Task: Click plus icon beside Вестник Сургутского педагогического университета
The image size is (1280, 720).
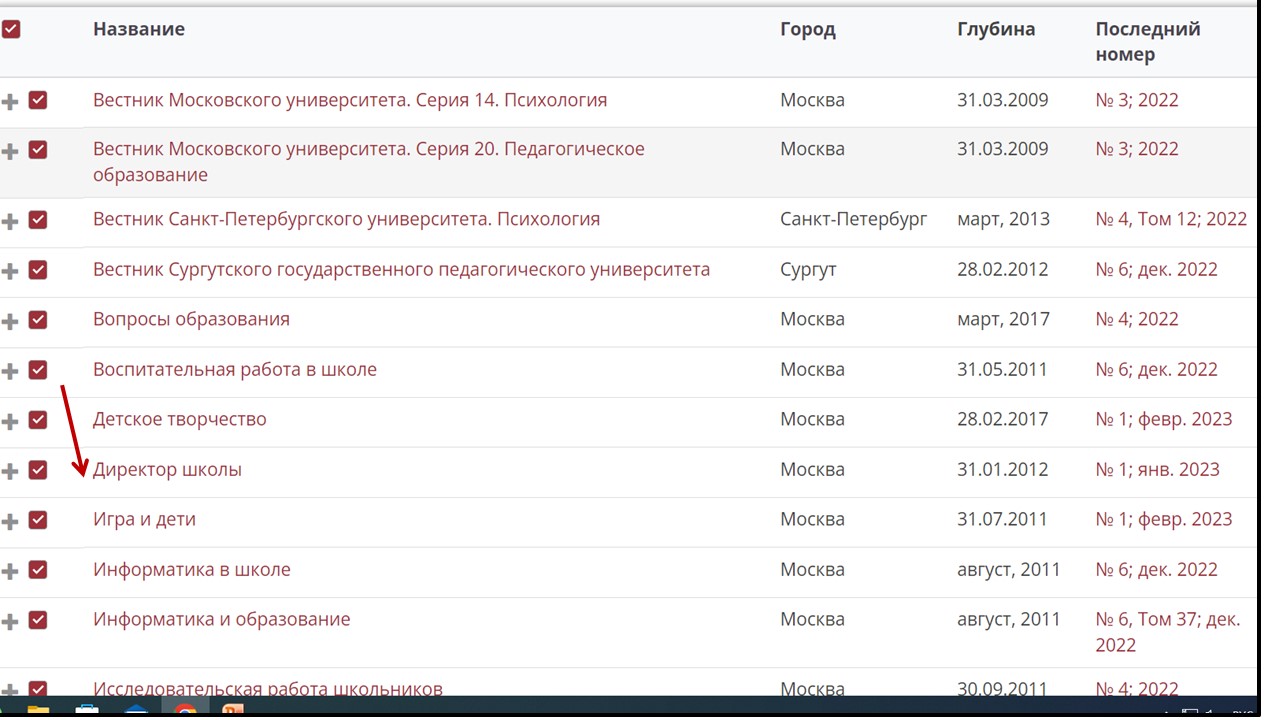Action: point(11,271)
